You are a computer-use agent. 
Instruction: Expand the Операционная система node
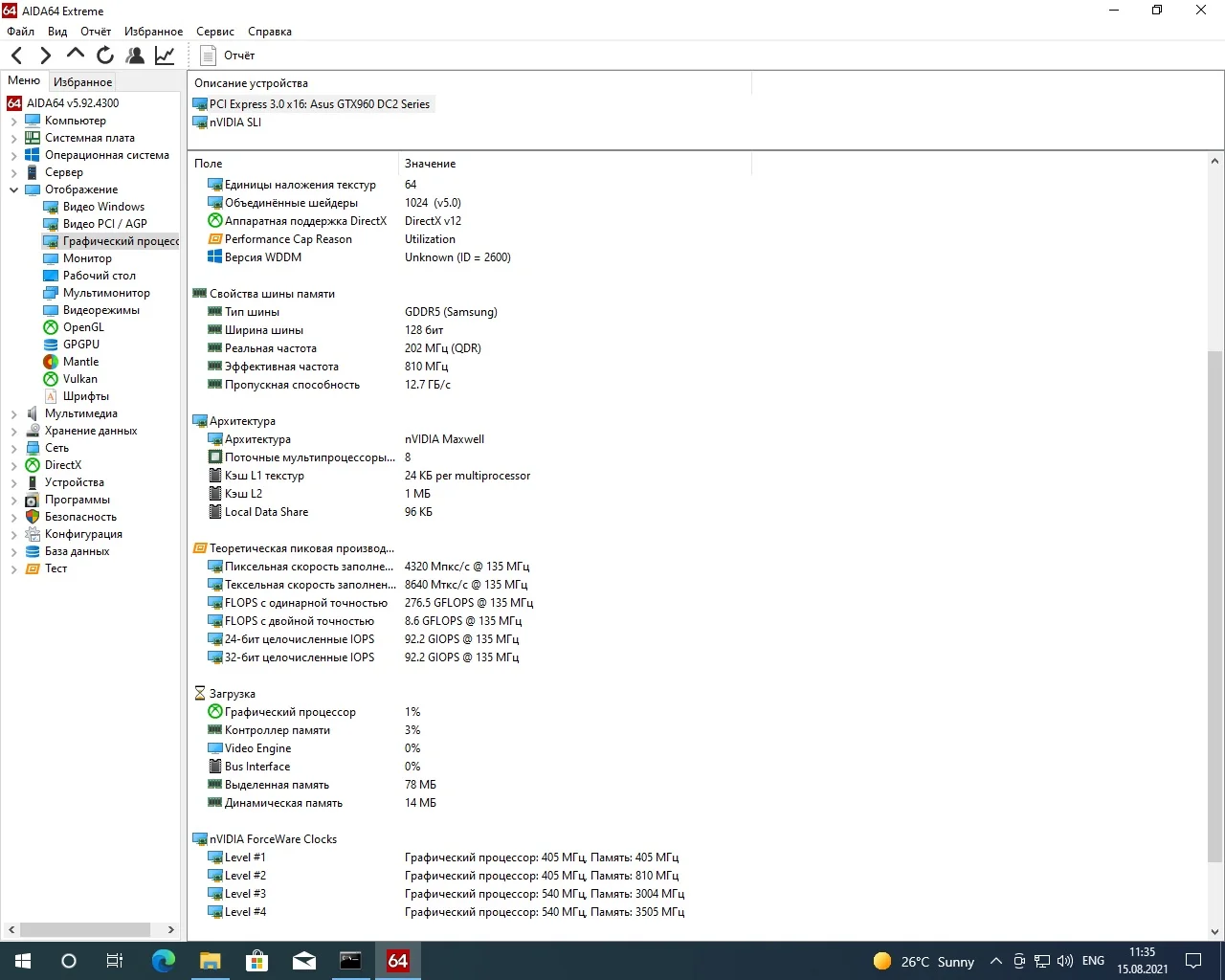(13, 156)
